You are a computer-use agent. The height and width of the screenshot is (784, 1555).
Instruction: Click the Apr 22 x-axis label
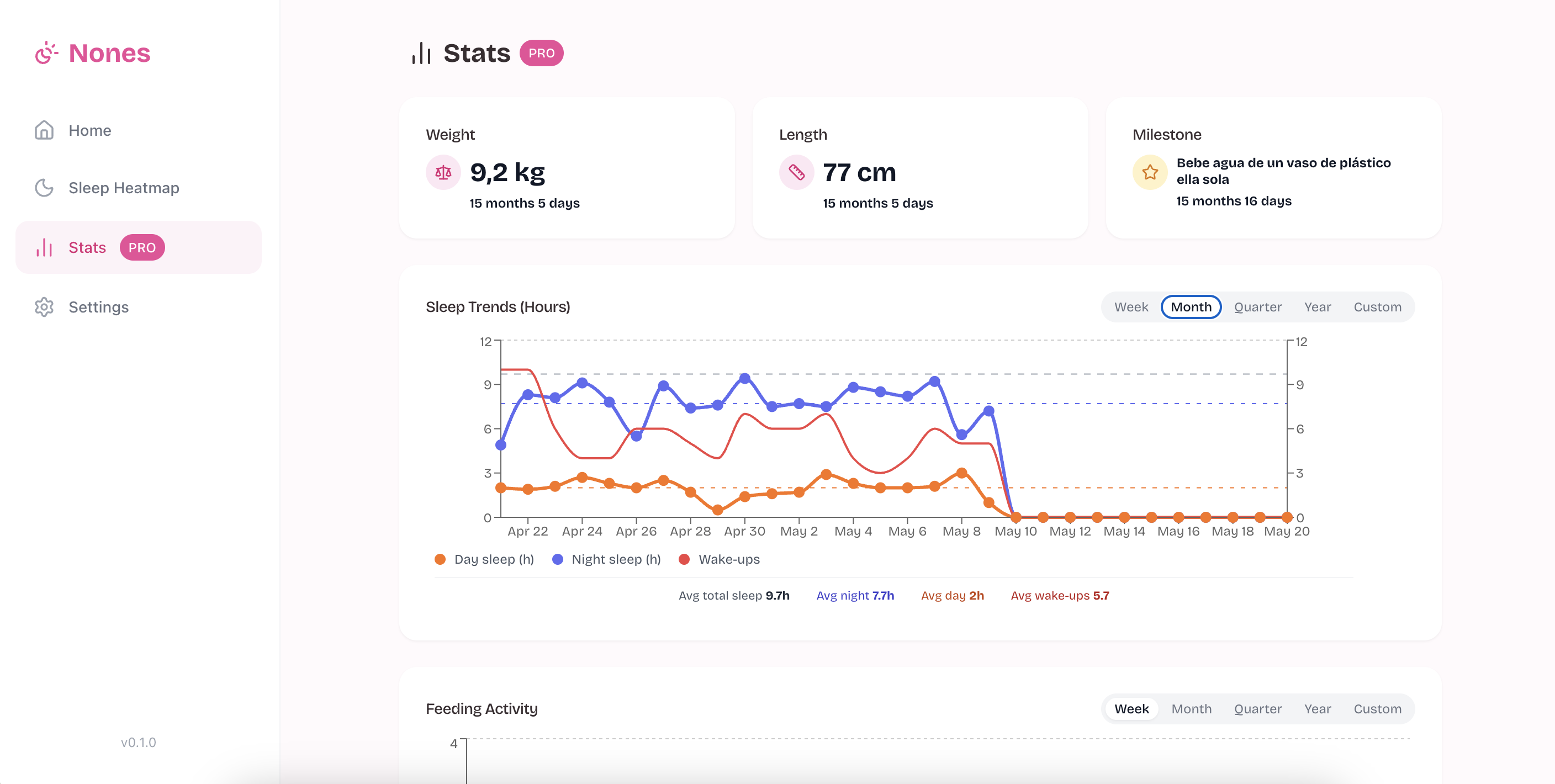point(527,532)
